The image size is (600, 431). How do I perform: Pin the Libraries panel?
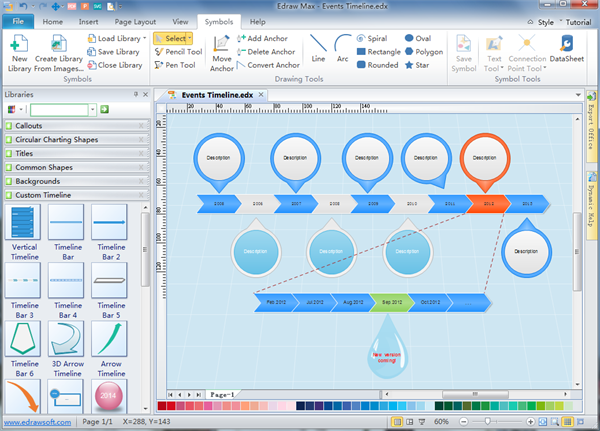pos(135,94)
